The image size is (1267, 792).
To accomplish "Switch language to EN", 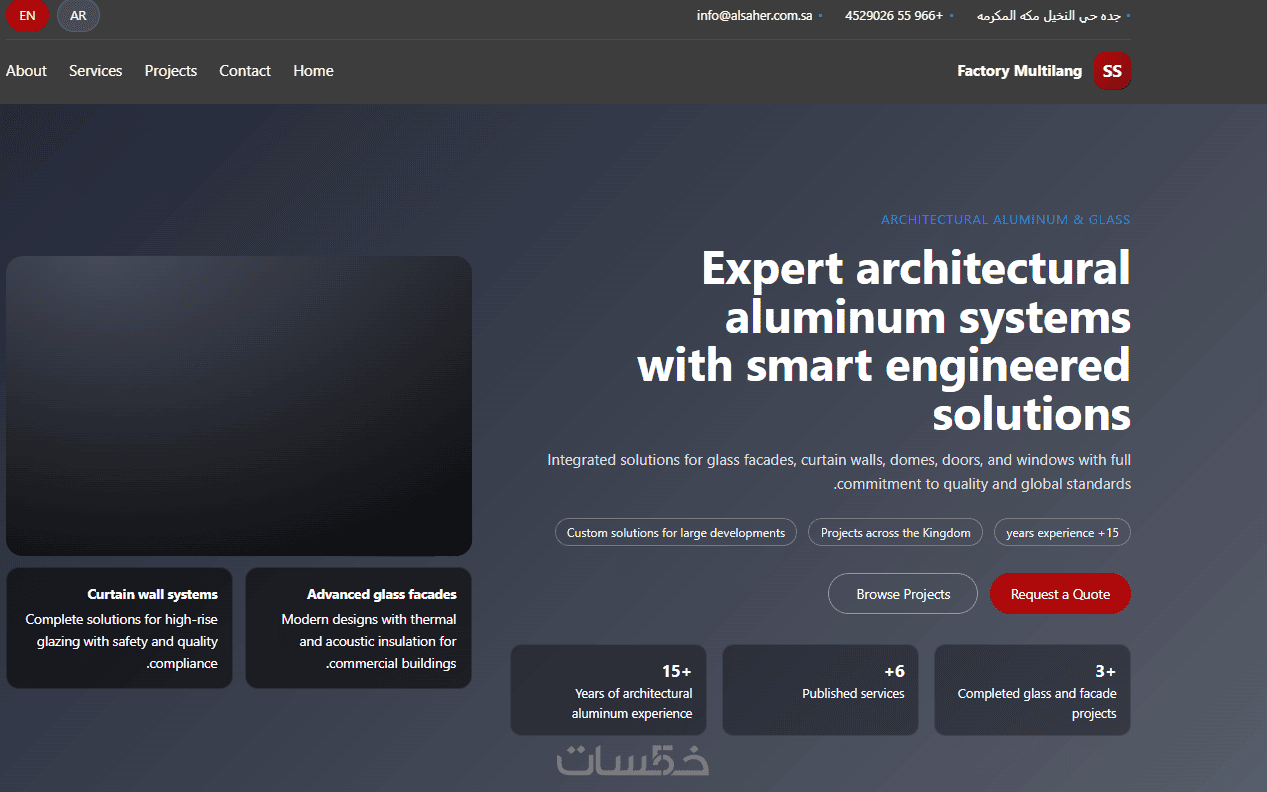I will click(27, 16).
